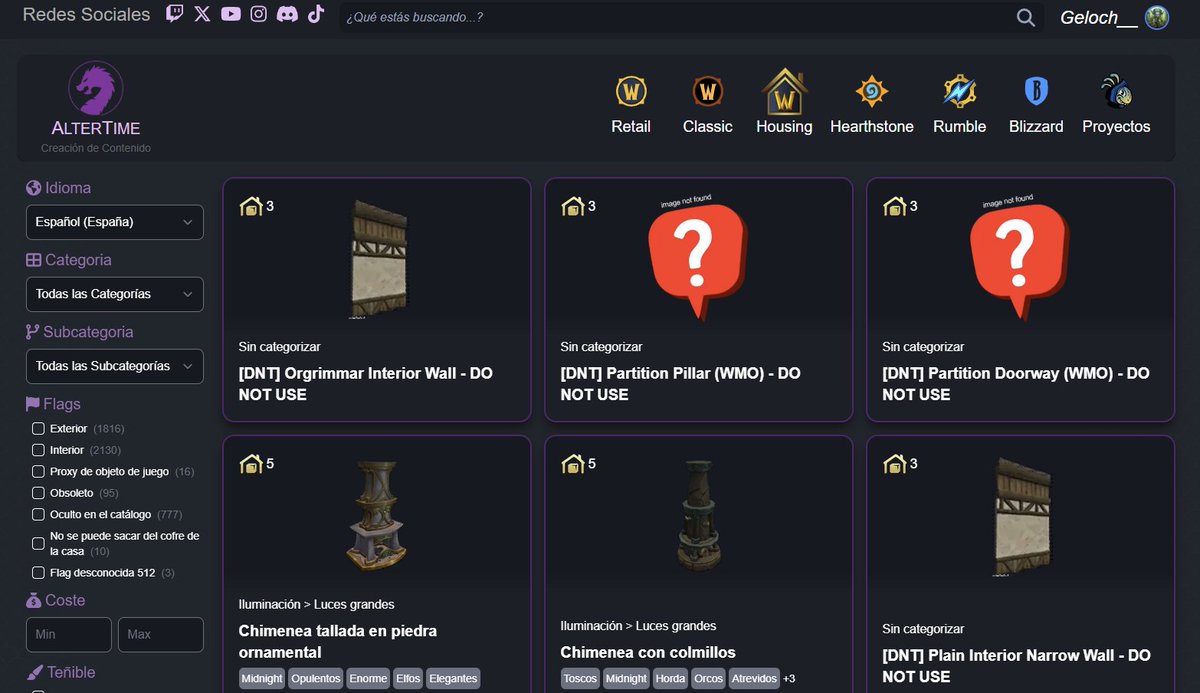Focus the ¿Qué estás buscando? search field

(676, 17)
